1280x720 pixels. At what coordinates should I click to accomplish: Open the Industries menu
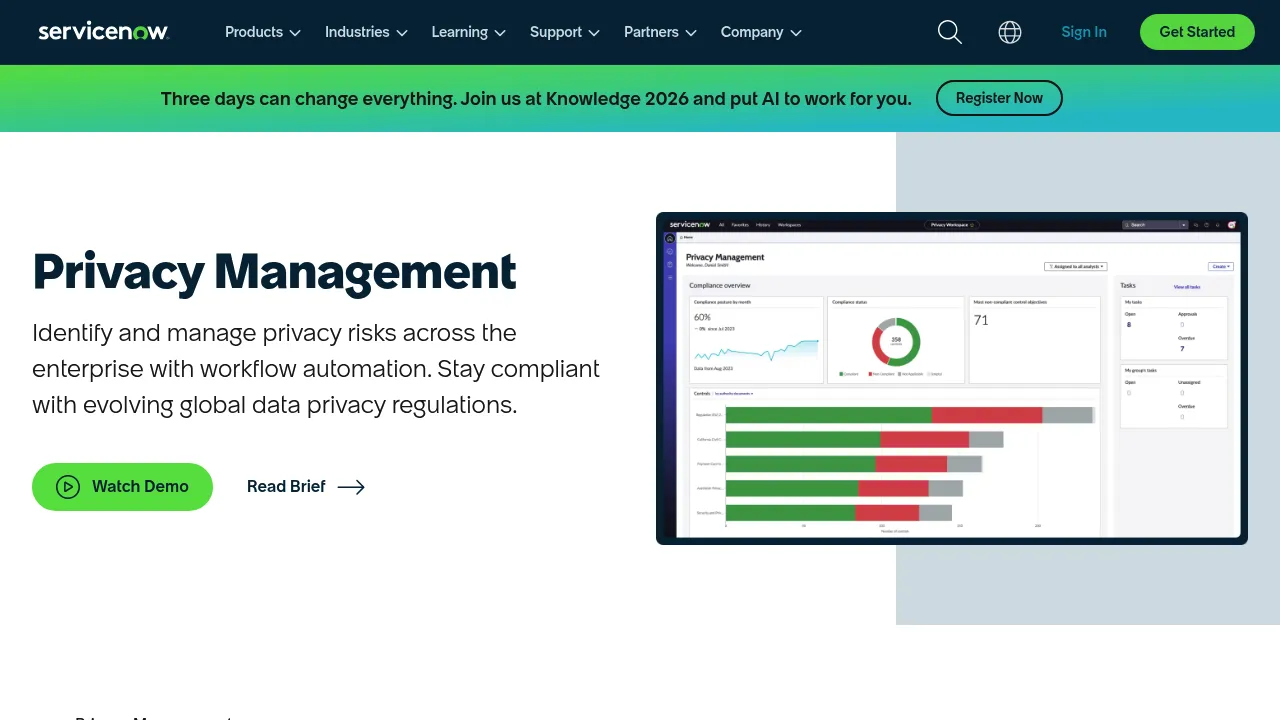tap(366, 32)
